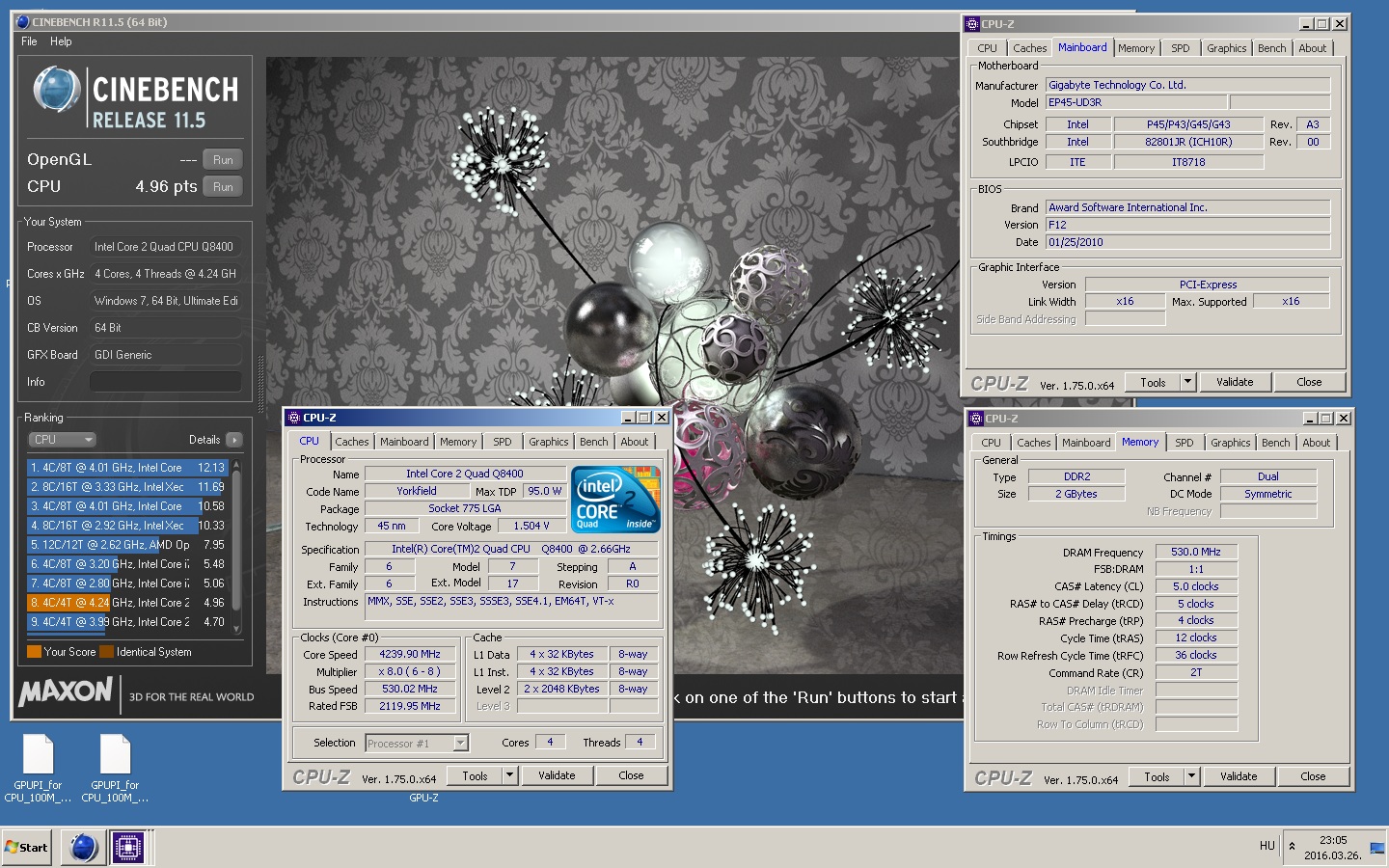Screen dimensions: 1389x868
Task: Click the MAXON logo in Cinebench
Action: tap(66, 692)
